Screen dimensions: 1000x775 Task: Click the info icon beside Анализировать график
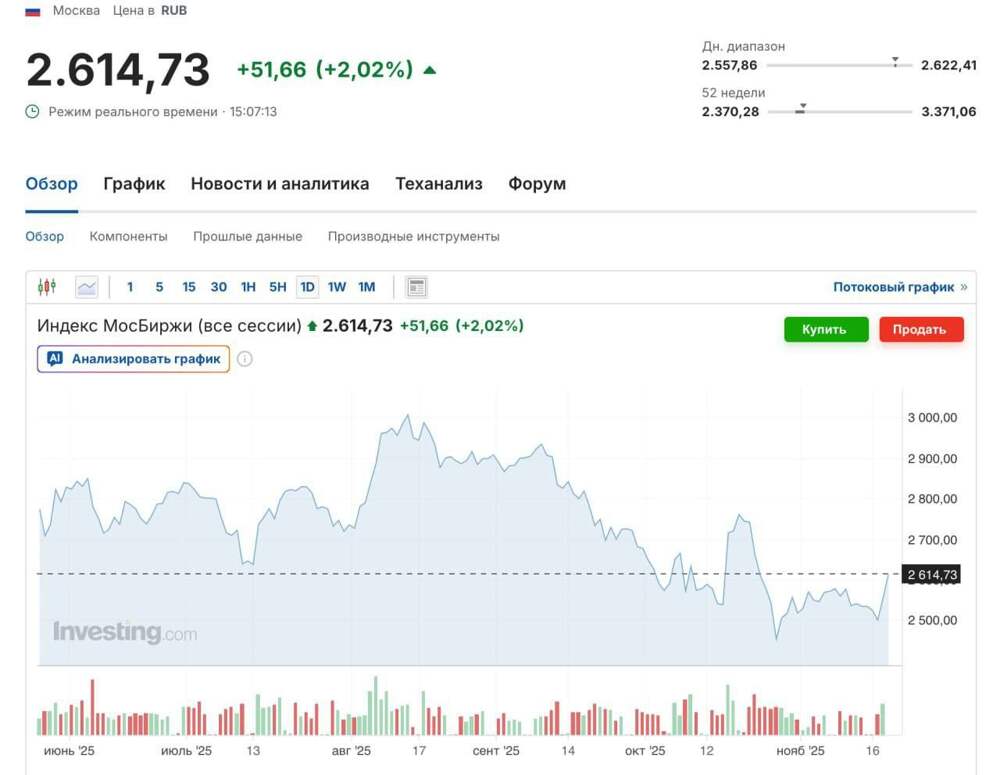pos(245,359)
